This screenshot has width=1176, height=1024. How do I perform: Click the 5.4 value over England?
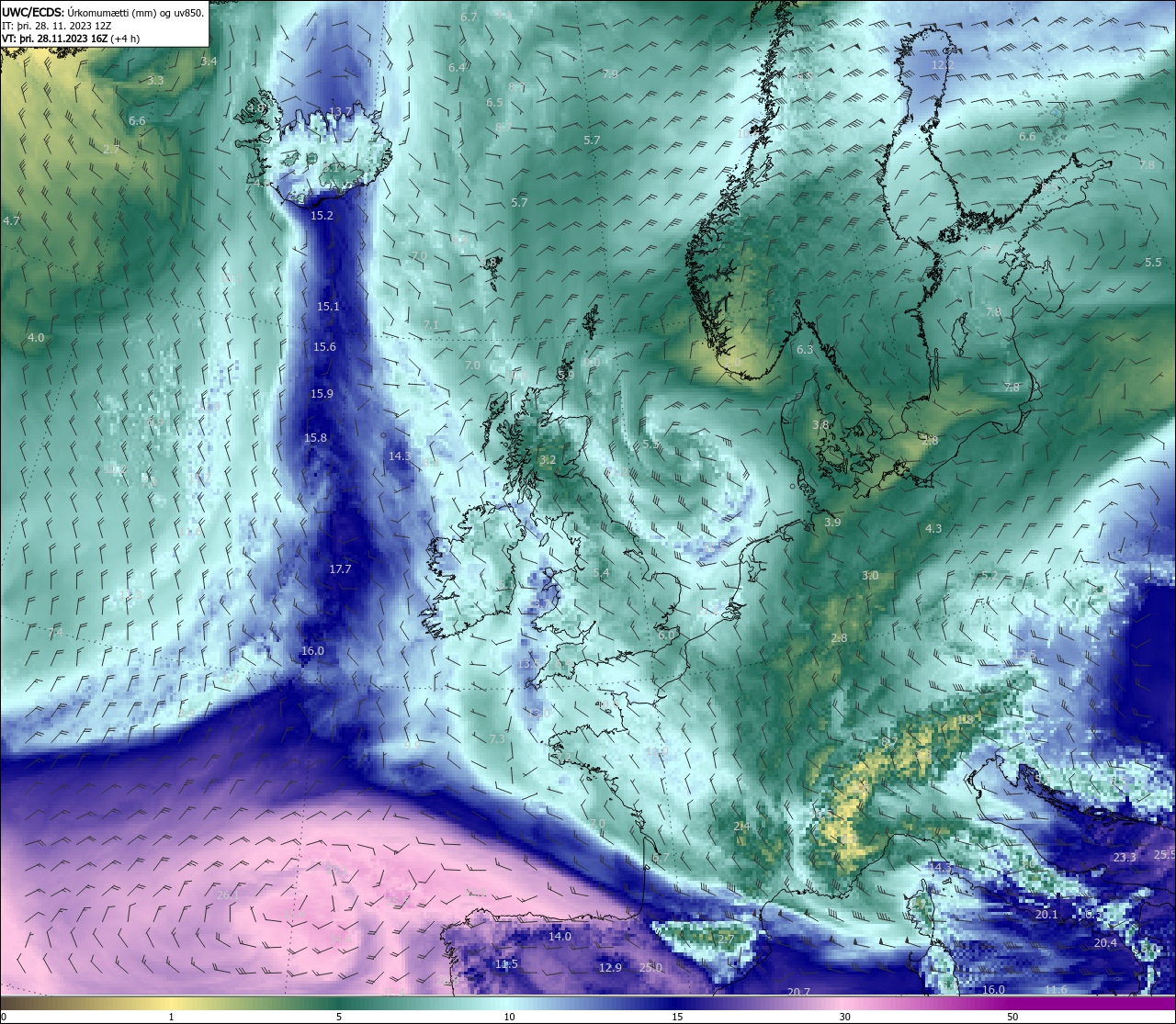coord(601,573)
